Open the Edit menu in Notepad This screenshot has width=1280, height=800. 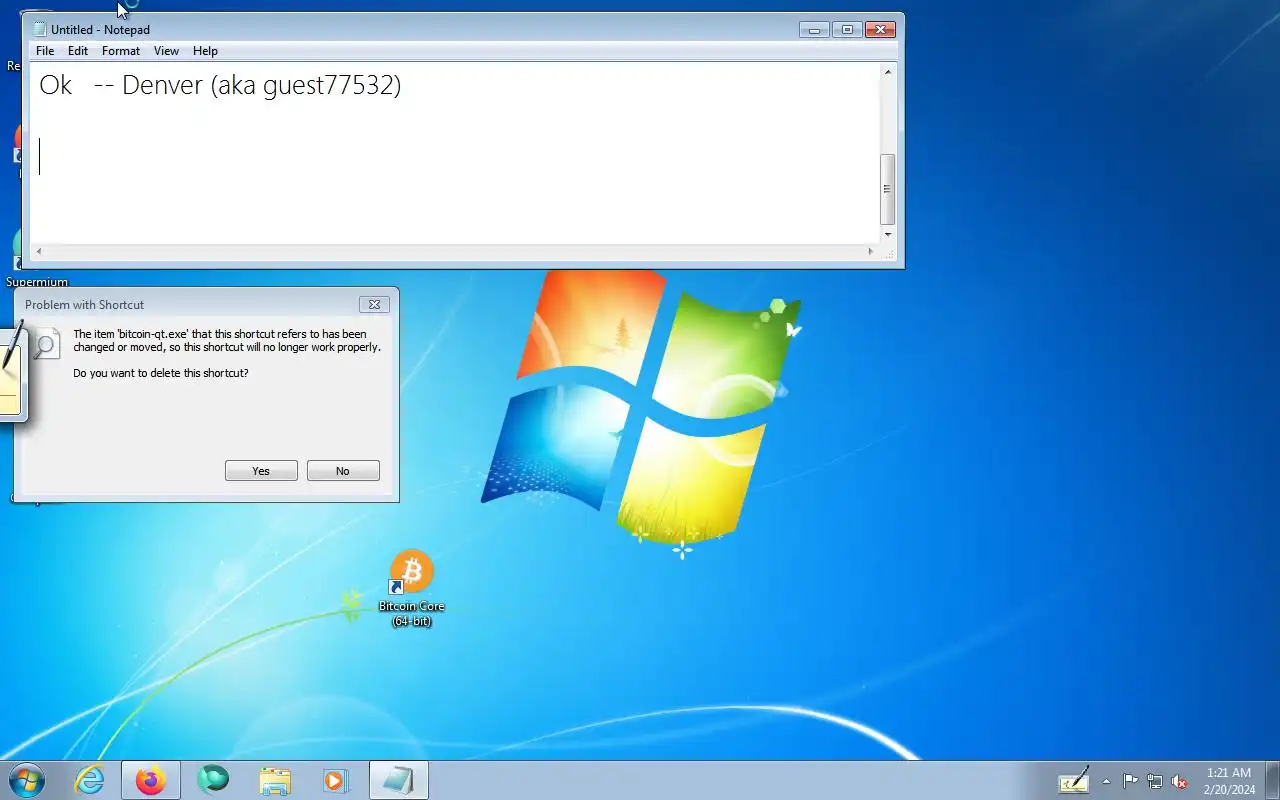78,51
